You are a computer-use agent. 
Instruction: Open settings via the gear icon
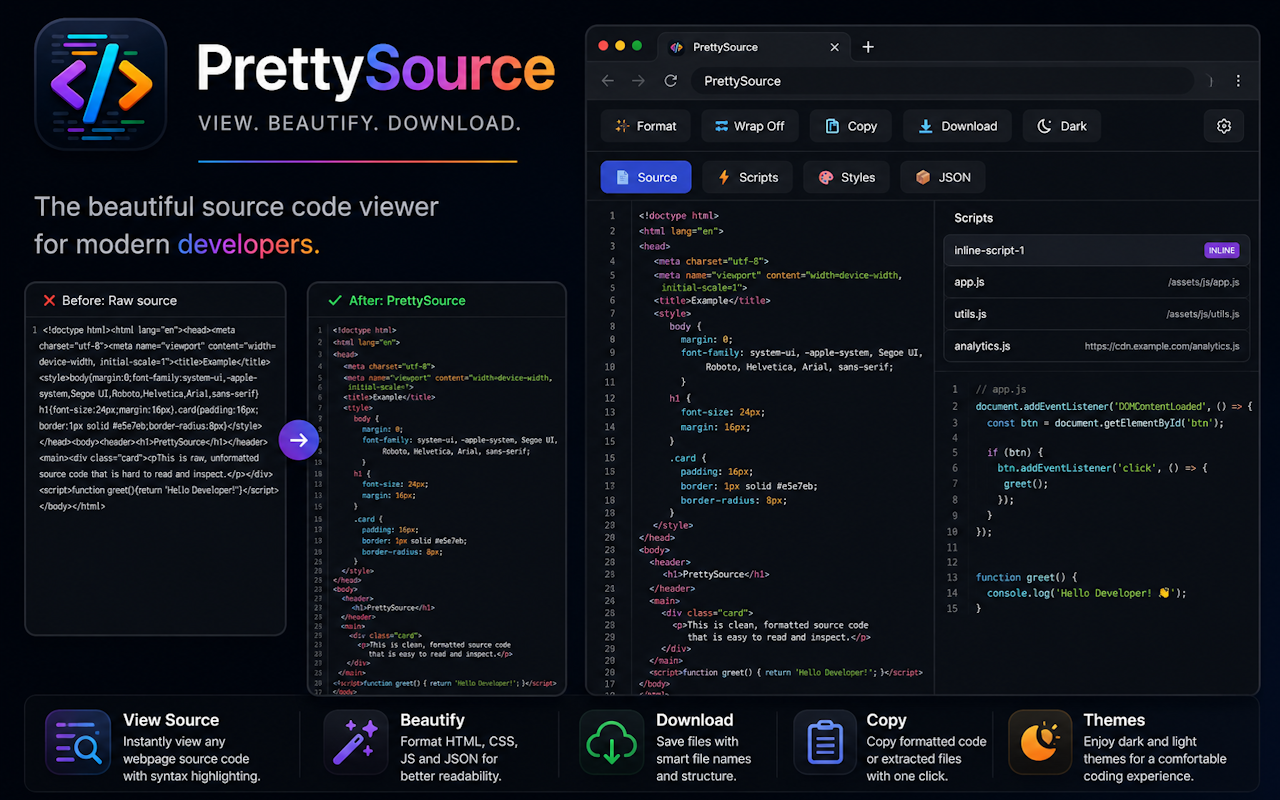tap(1224, 126)
